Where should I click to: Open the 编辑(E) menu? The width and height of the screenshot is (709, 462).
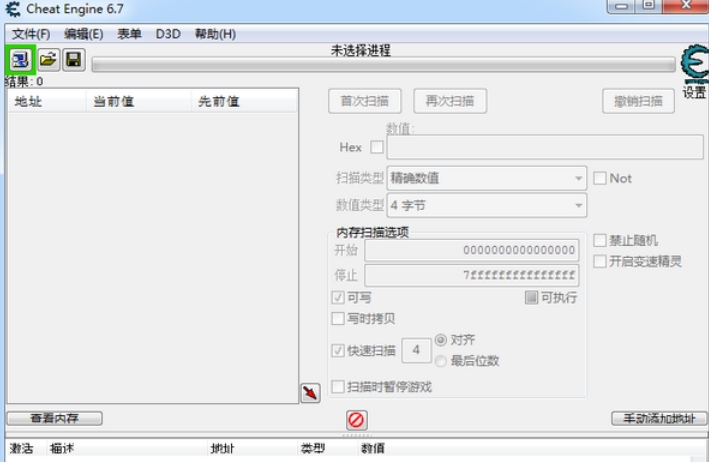(84, 34)
